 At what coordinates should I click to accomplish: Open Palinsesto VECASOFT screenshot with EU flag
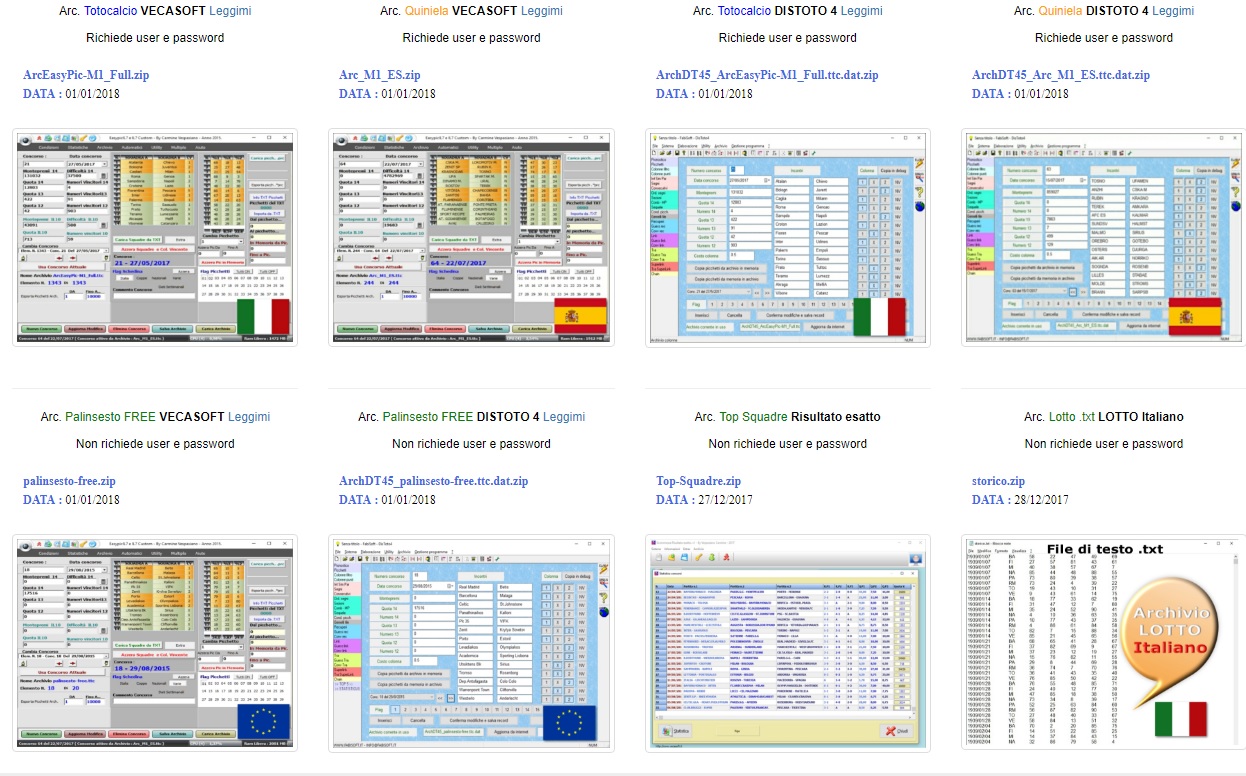(x=155, y=644)
